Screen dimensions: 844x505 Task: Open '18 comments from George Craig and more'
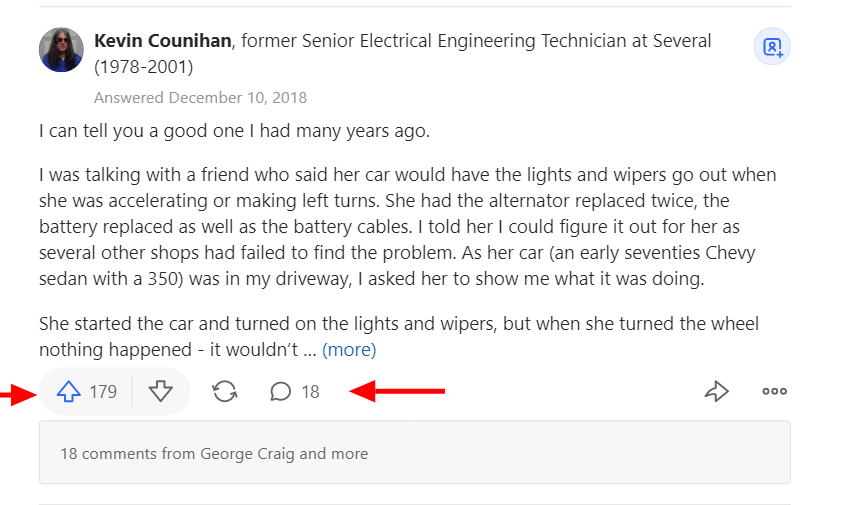214,453
